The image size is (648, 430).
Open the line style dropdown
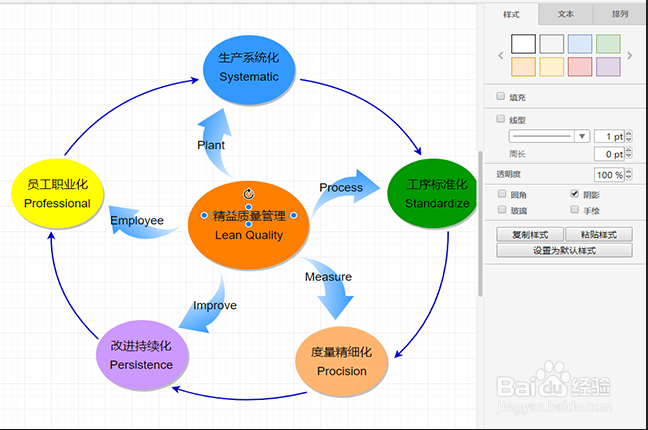pyautogui.click(x=549, y=136)
